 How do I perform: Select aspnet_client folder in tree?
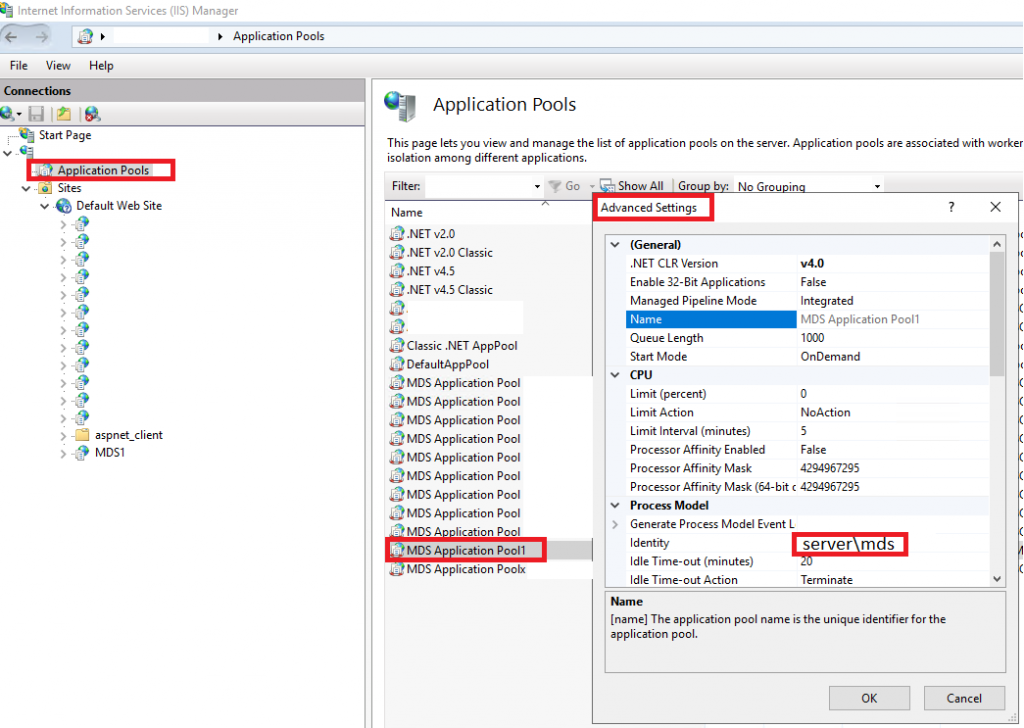[x=129, y=435]
